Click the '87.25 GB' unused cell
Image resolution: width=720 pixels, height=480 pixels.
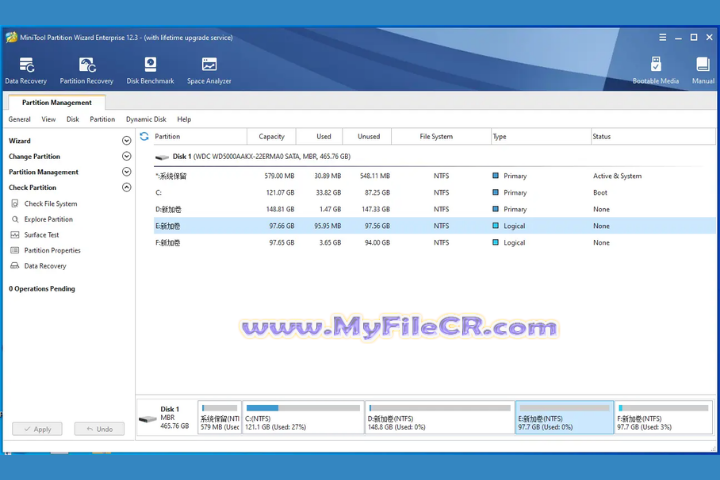[377, 192]
